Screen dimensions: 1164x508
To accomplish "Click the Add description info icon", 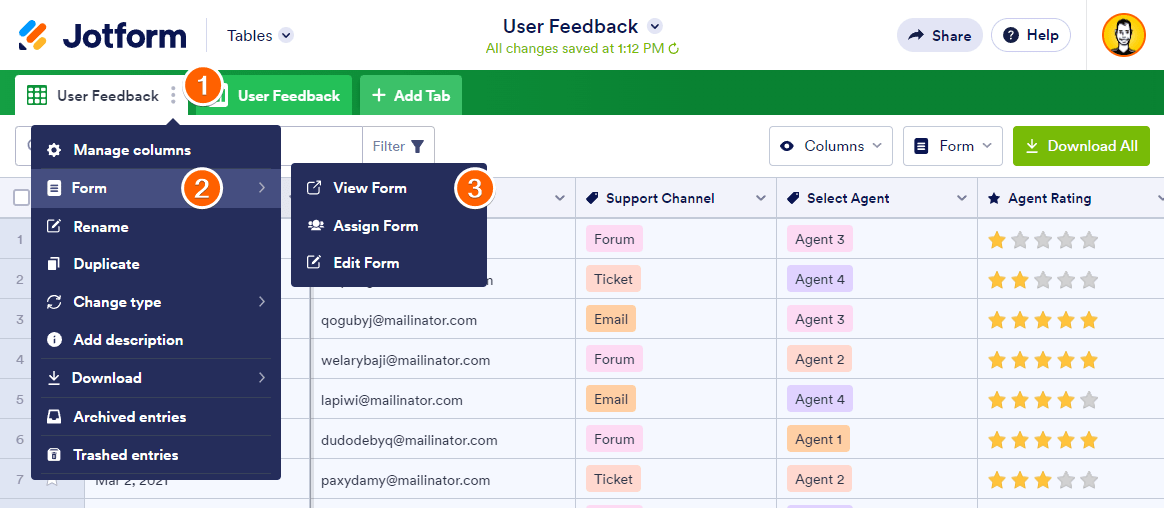I will coord(54,340).
